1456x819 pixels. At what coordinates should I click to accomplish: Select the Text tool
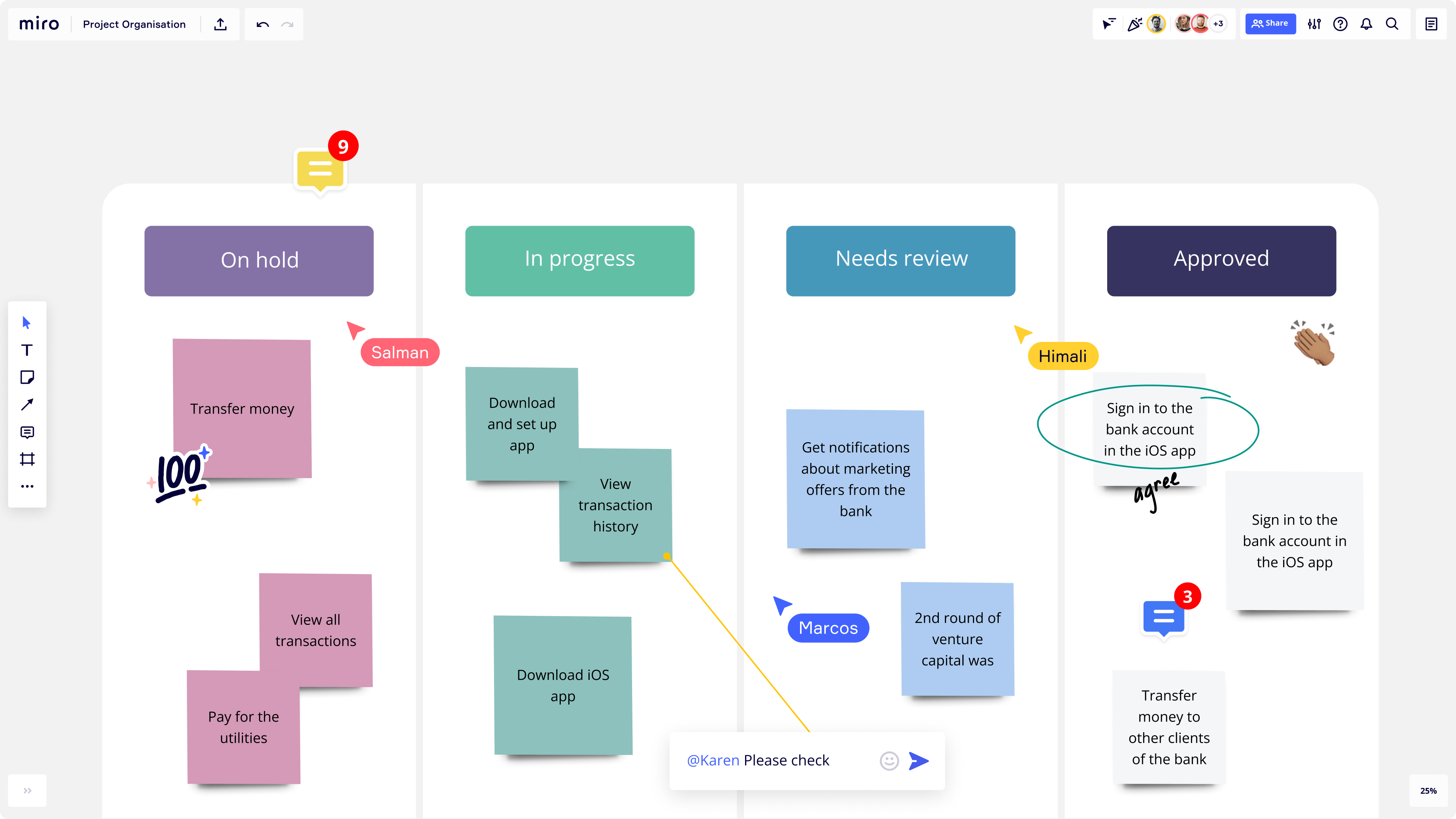point(27,350)
